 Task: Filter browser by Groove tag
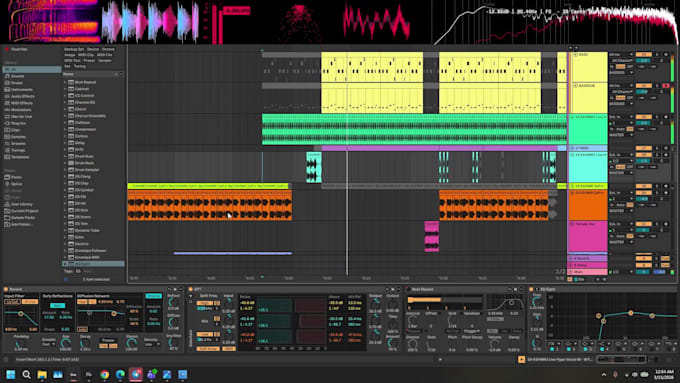[x=108, y=49]
